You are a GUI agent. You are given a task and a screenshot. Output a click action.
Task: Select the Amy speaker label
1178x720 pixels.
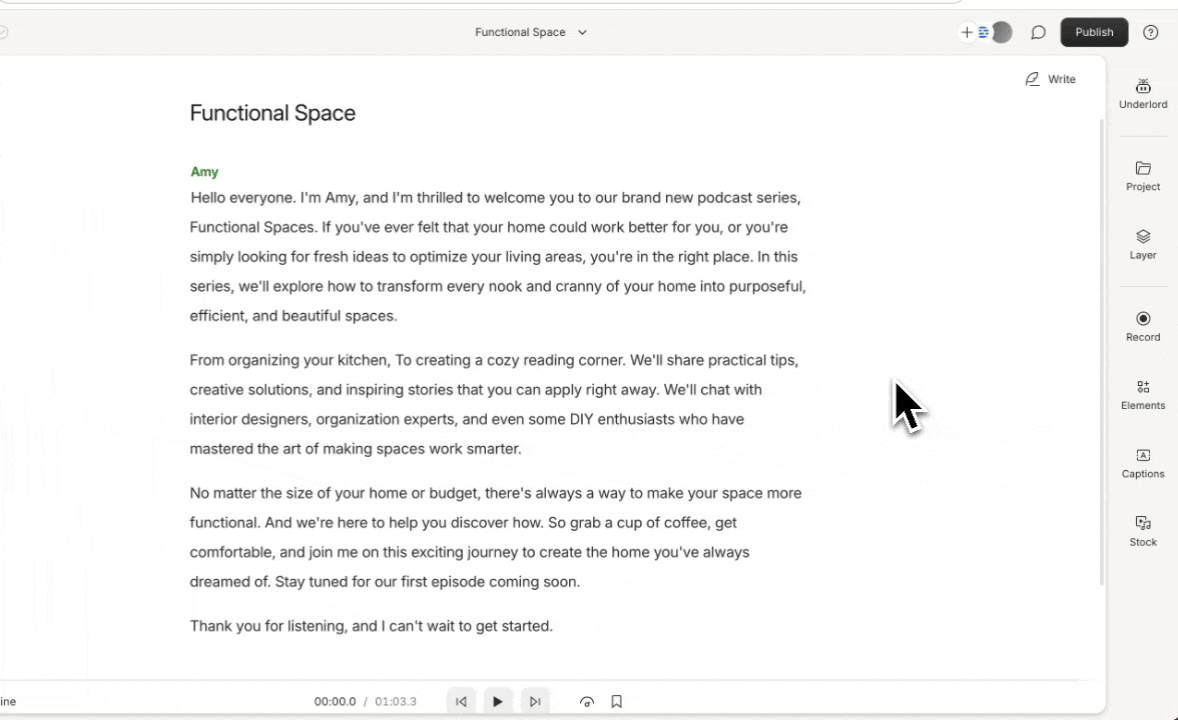tap(204, 172)
